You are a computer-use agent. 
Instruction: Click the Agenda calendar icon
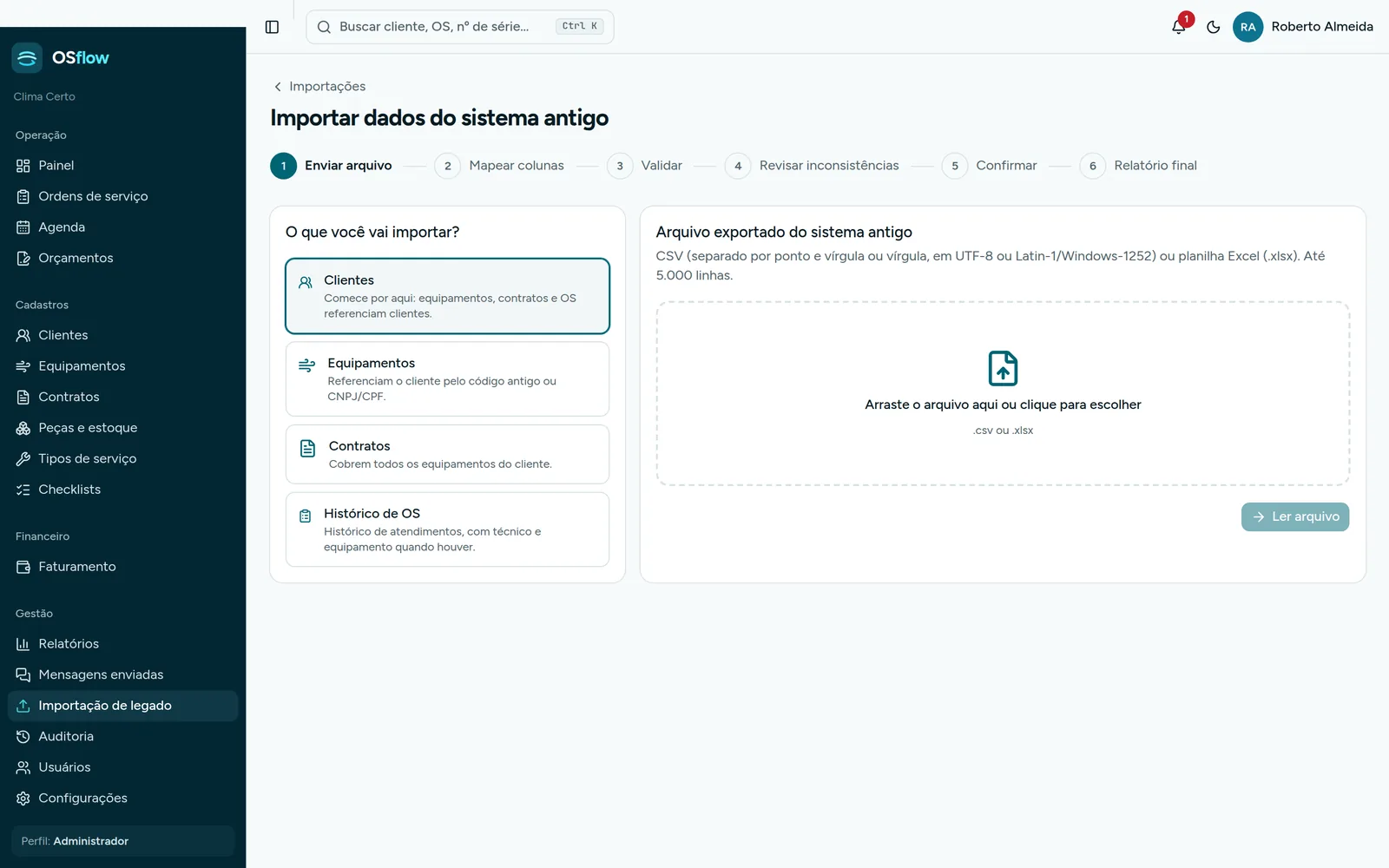[x=23, y=227]
